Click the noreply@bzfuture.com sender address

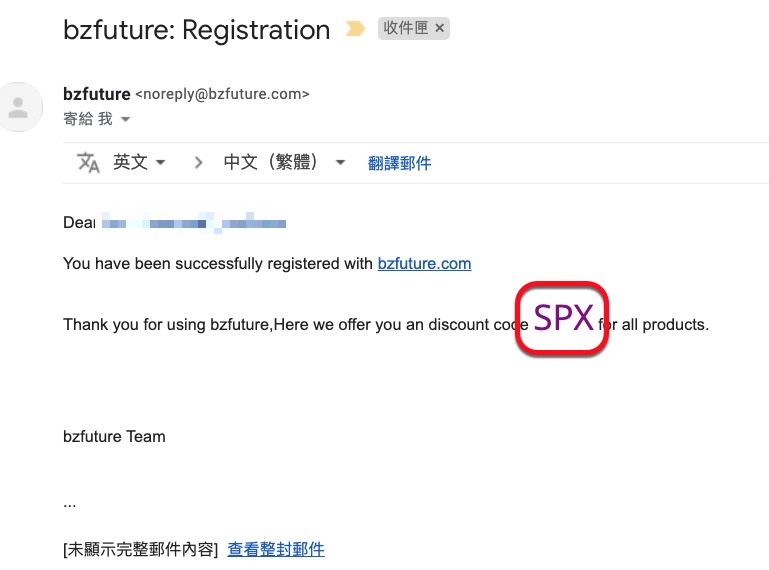click(x=222, y=94)
